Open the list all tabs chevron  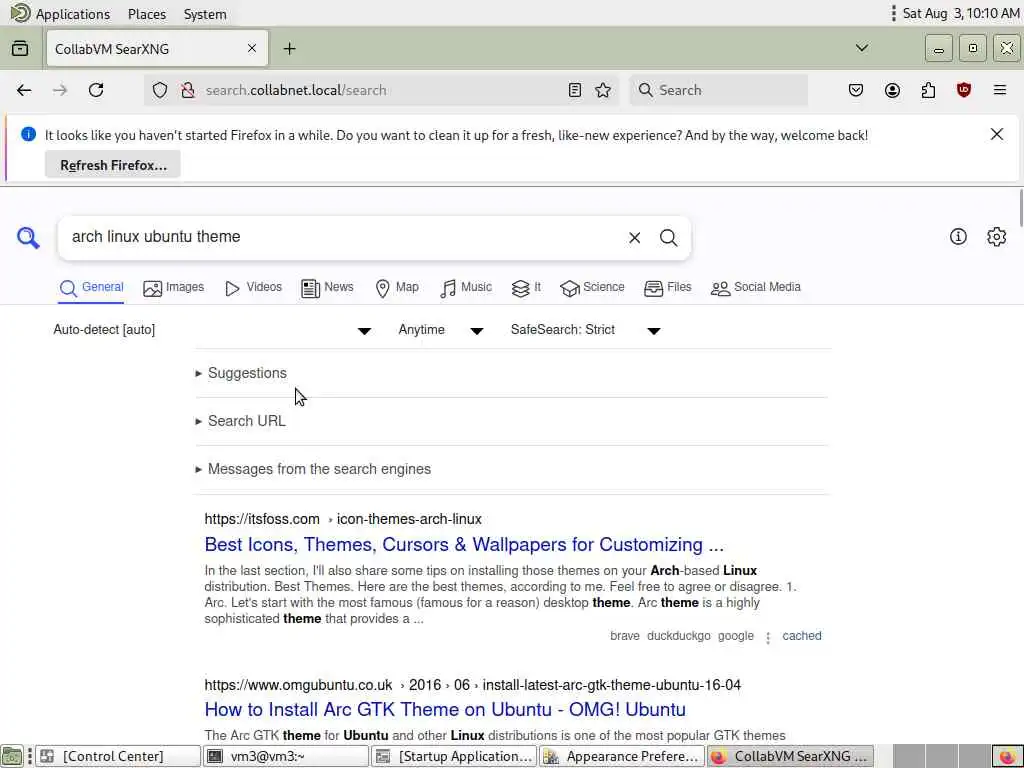[862, 48]
